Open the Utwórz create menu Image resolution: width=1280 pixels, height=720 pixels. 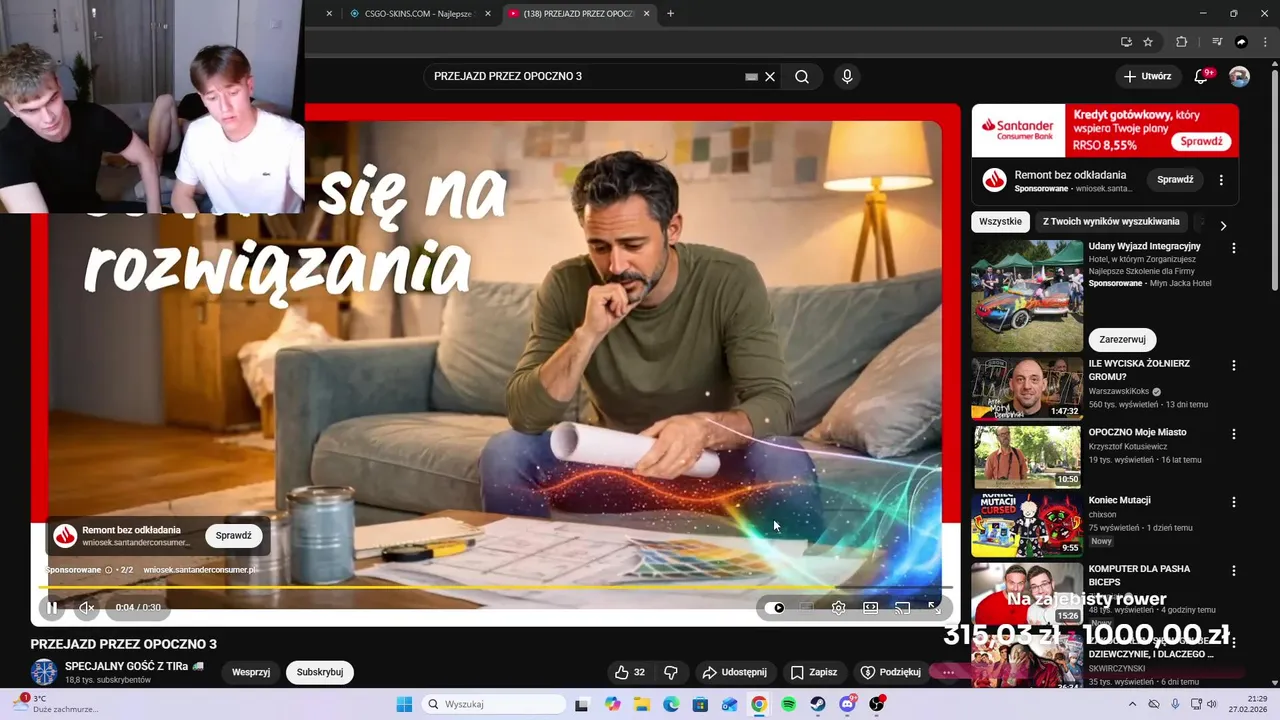coord(1147,76)
